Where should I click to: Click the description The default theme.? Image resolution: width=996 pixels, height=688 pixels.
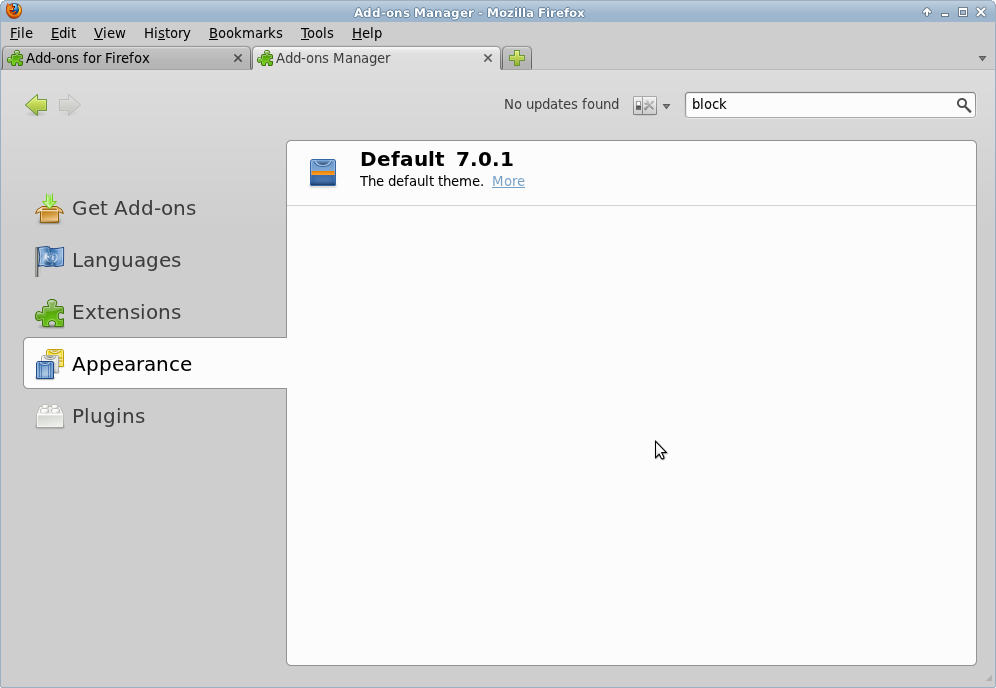click(x=422, y=181)
